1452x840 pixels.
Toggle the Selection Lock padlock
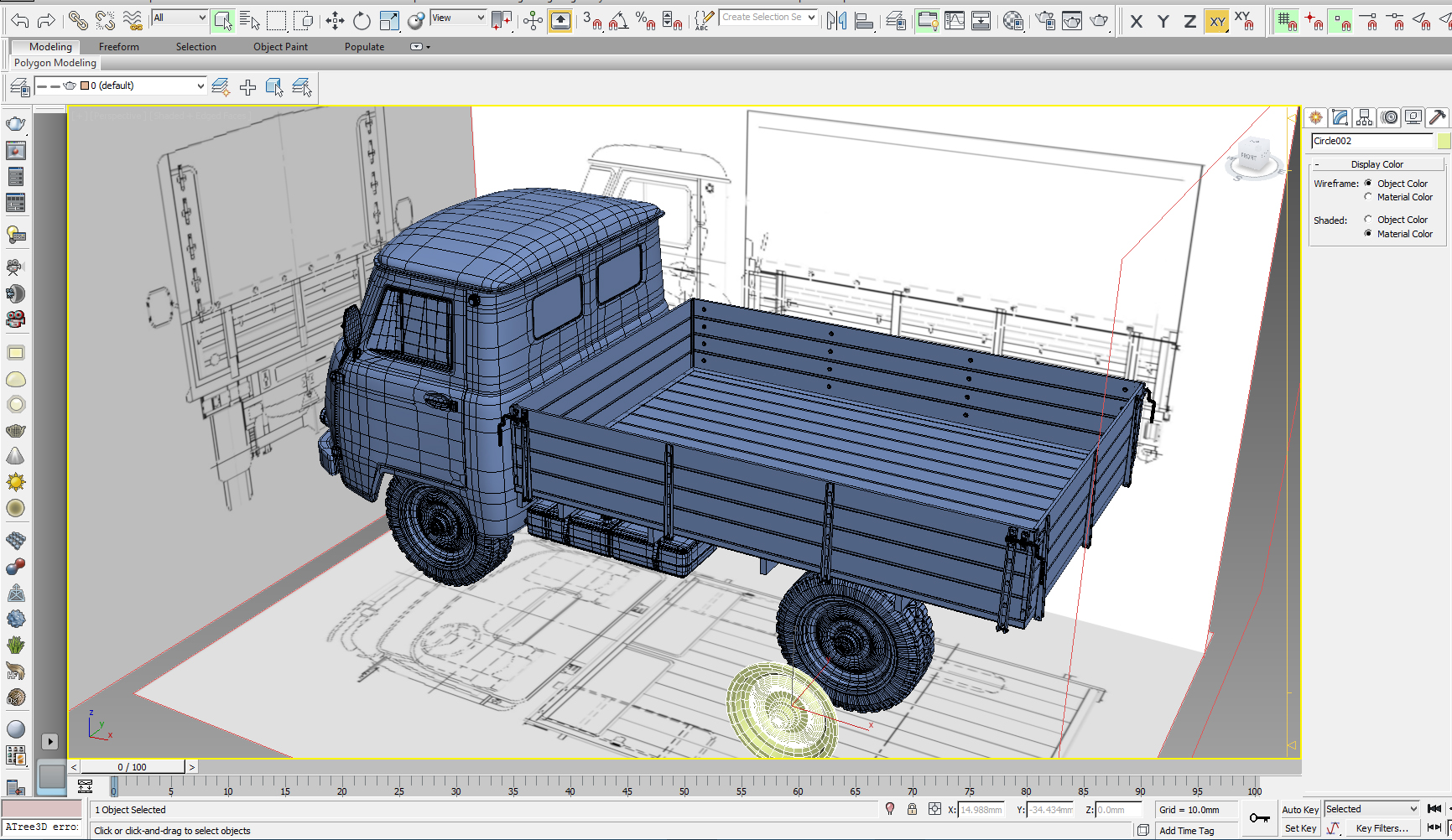click(x=912, y=809)
